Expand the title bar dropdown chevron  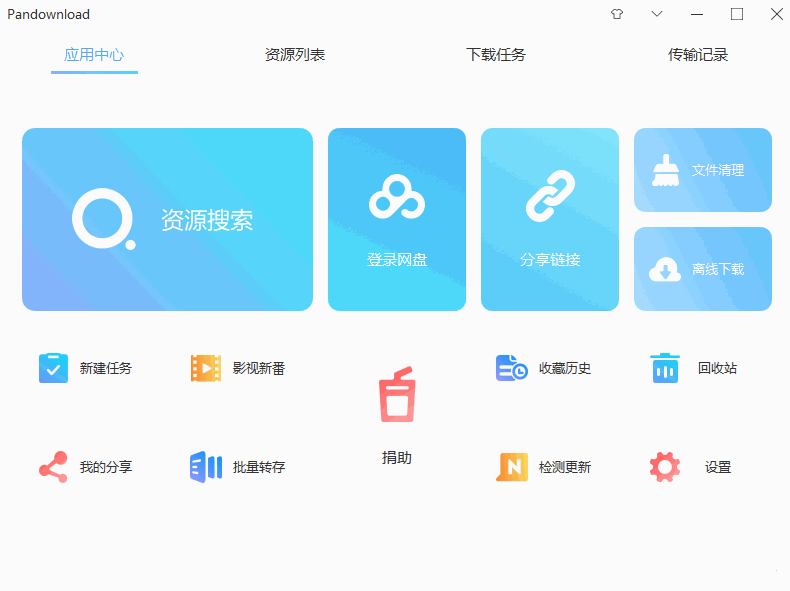point(657,14)
